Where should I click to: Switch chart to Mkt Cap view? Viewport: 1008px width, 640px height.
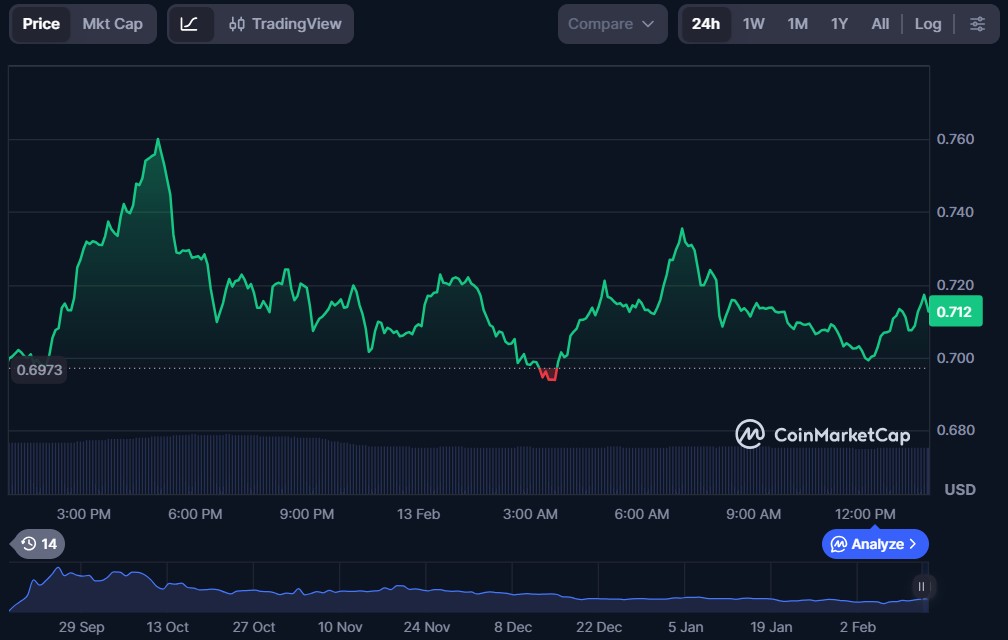pos(112,24)
